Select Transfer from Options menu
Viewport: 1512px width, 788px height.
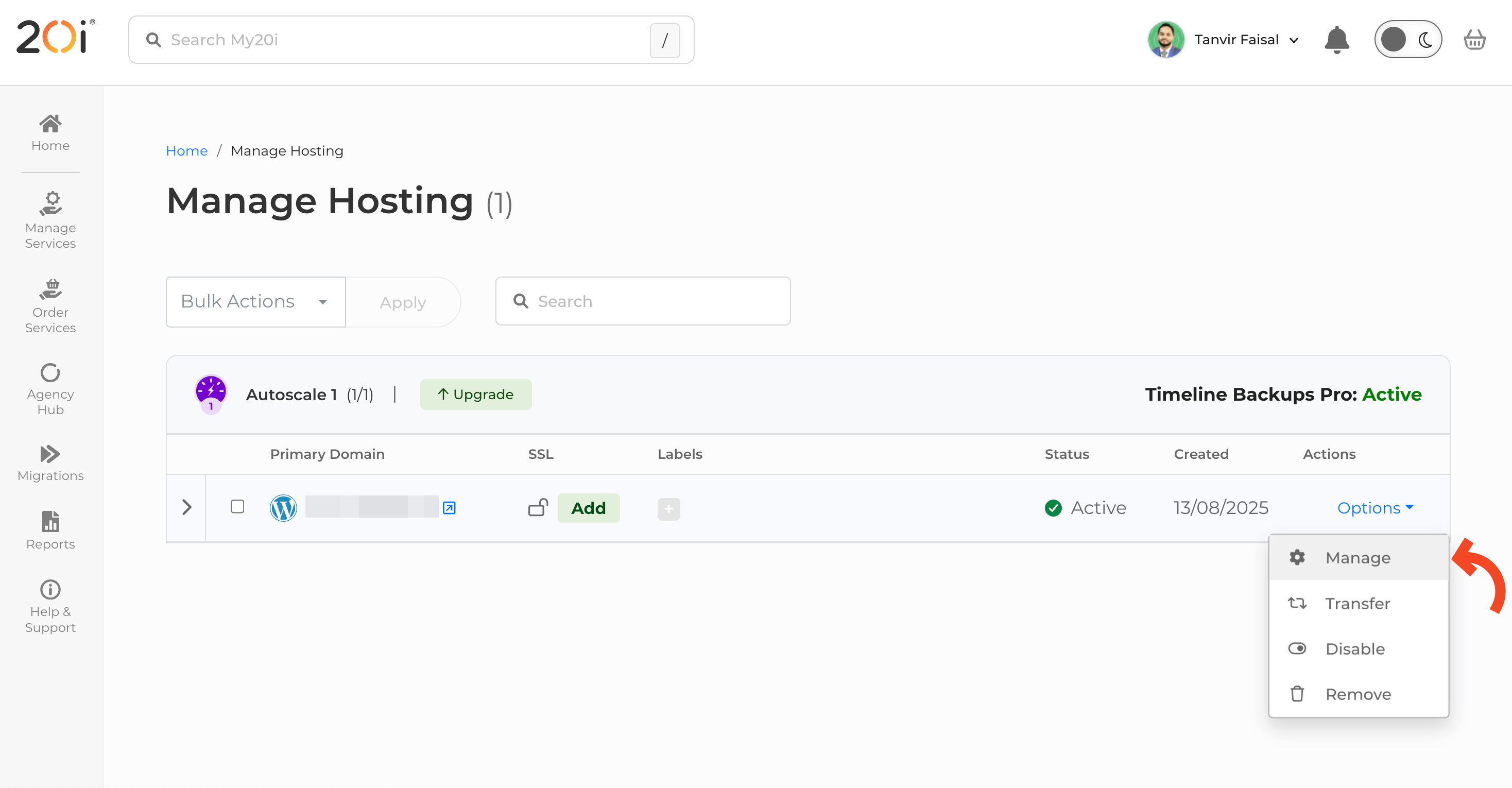click(x=1358, y=603)
